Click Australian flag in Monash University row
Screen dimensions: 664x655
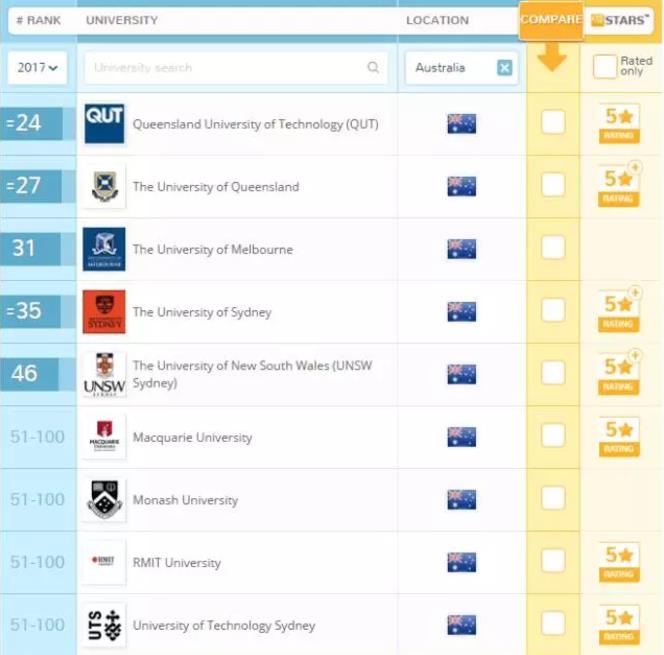tap(462, 500)
